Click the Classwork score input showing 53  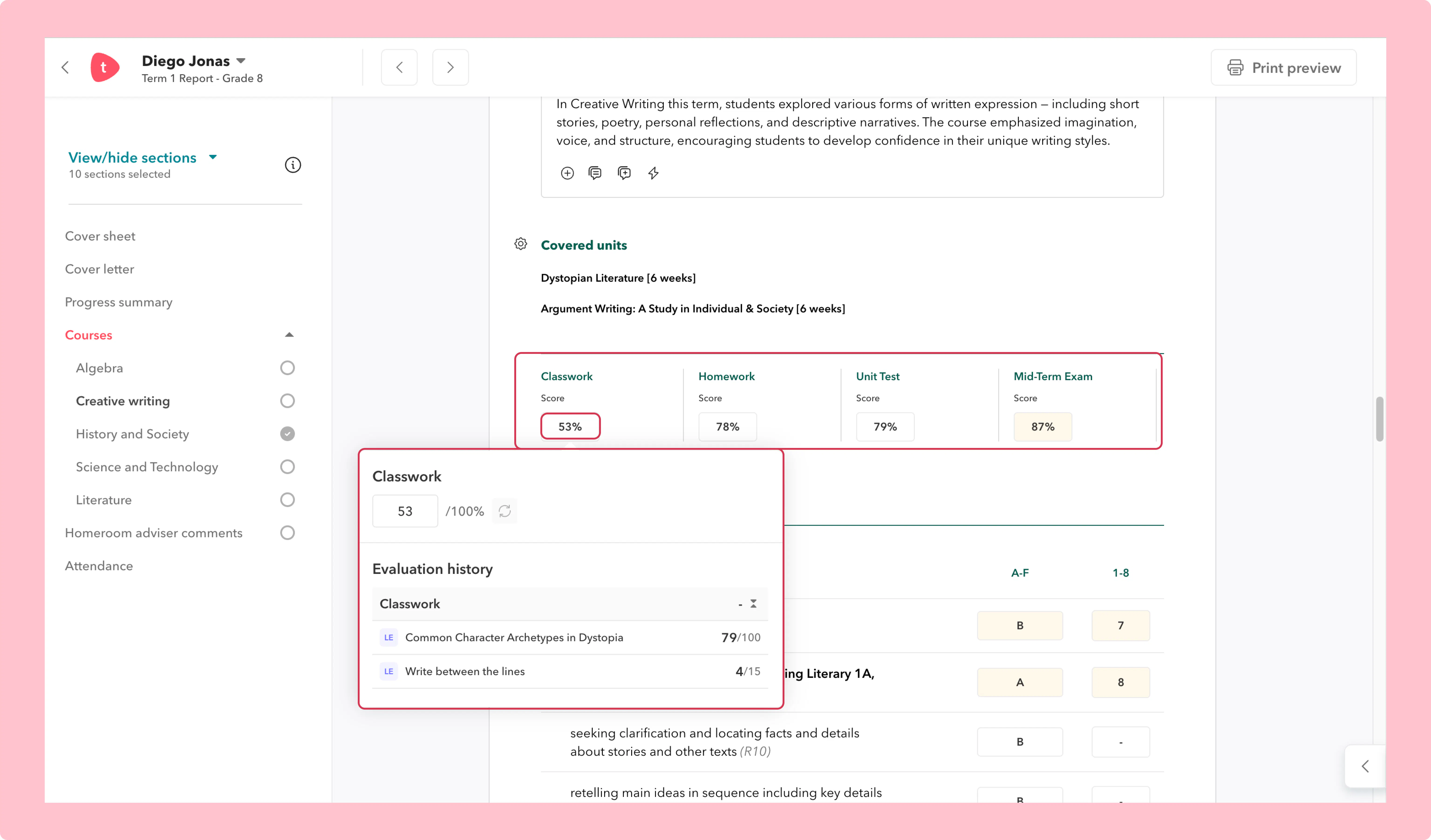pos(405,511)
